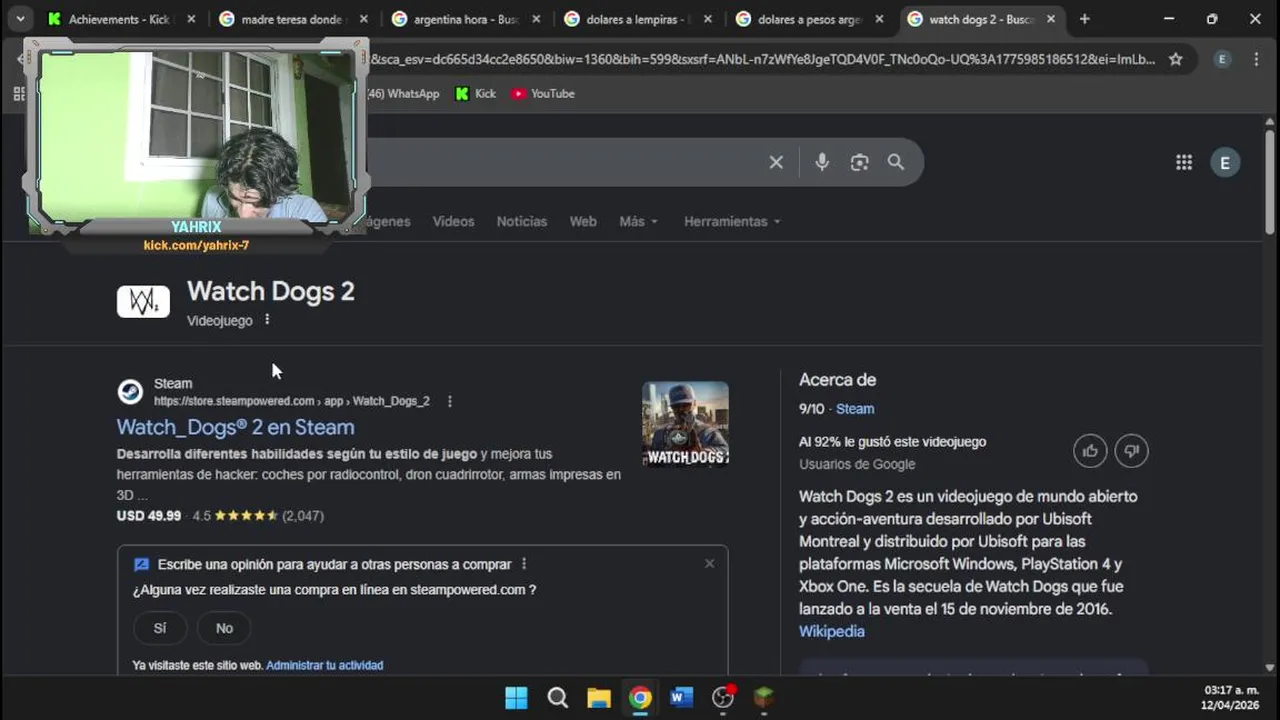The width and height of the screenshot is (1280, 720).
Task: Open options dots next to Videojuego
Action: (267, 320)
